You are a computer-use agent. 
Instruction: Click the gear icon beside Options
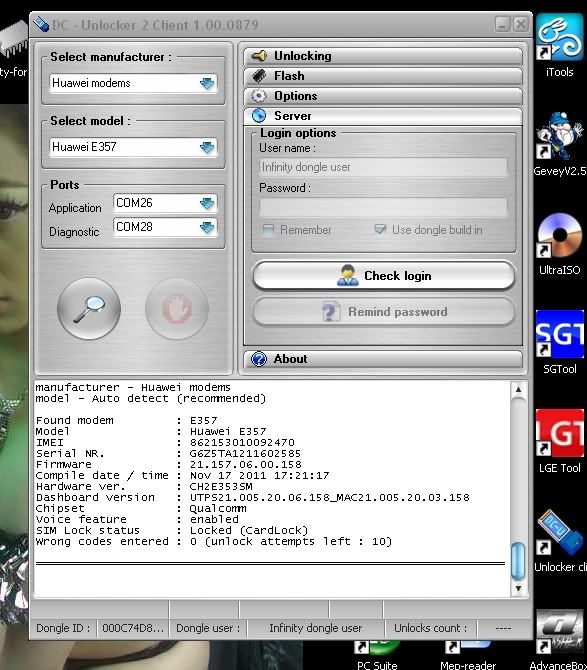pyautogui.click(x=258, y=96)
